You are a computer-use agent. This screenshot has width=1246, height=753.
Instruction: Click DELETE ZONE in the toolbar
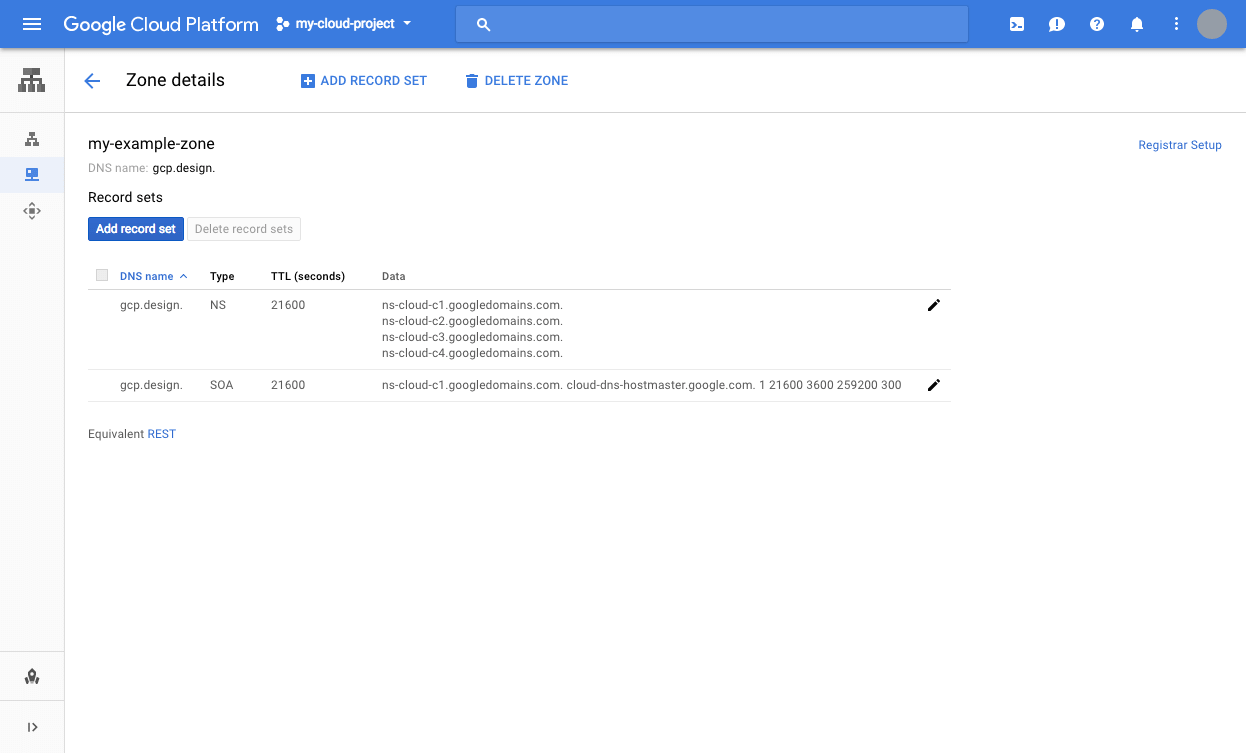(516, 81)
